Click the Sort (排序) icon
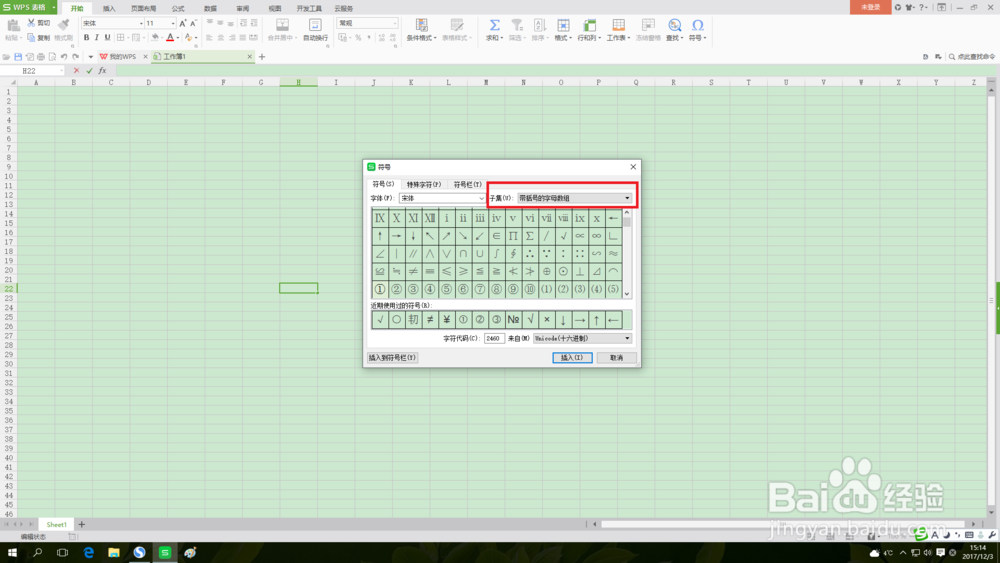The width and height of the screenshot is (1000, 563). [540, 26]
